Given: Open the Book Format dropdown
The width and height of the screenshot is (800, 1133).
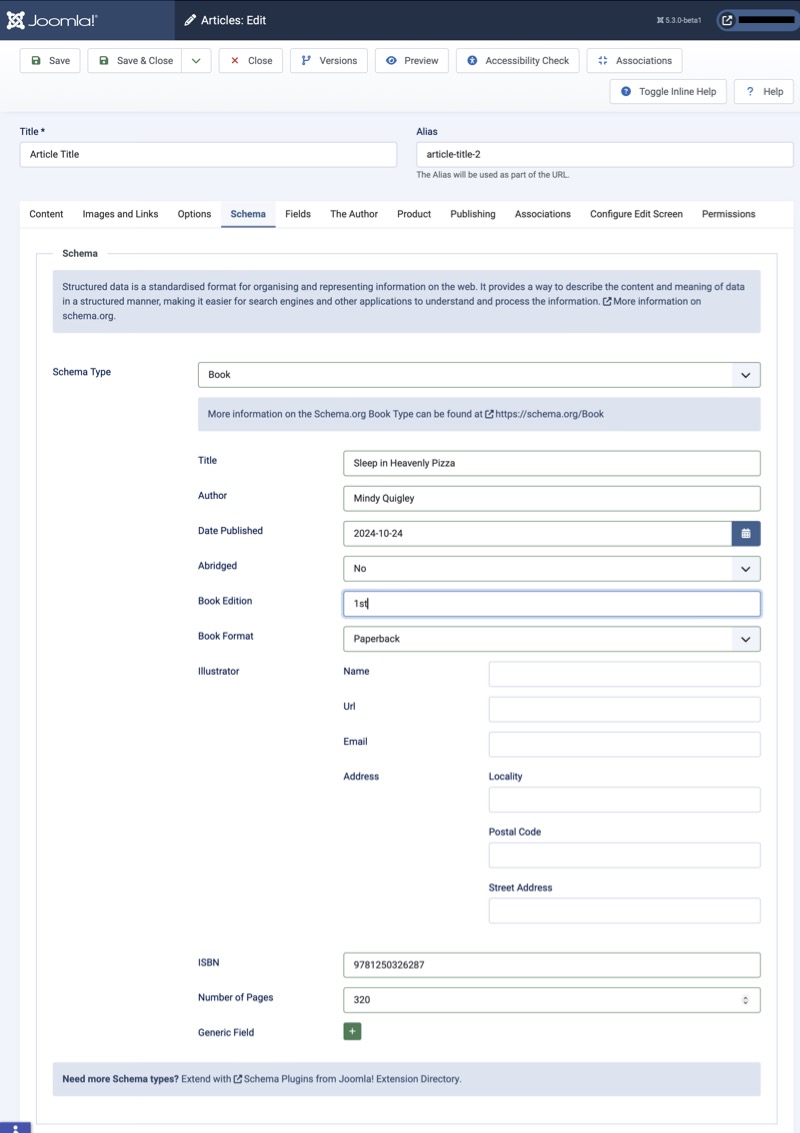Looking at the screenshot, I should point(551,639).
